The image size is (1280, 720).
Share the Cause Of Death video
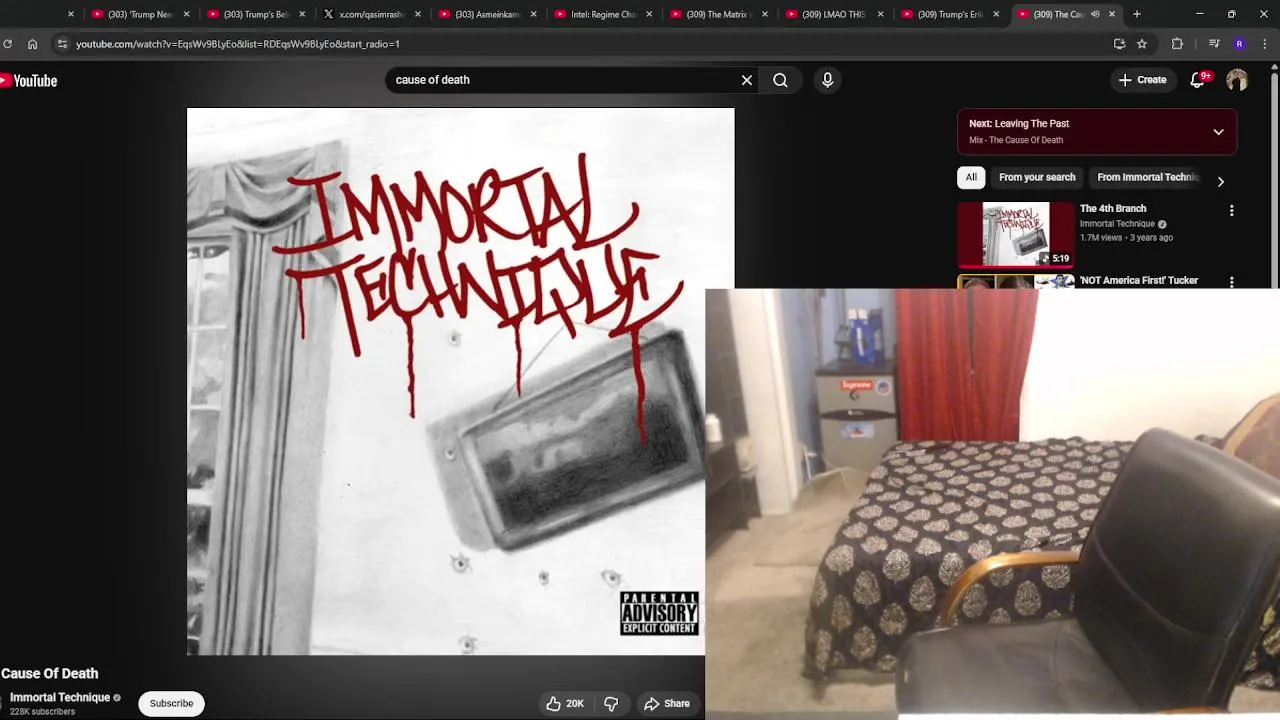667,704
